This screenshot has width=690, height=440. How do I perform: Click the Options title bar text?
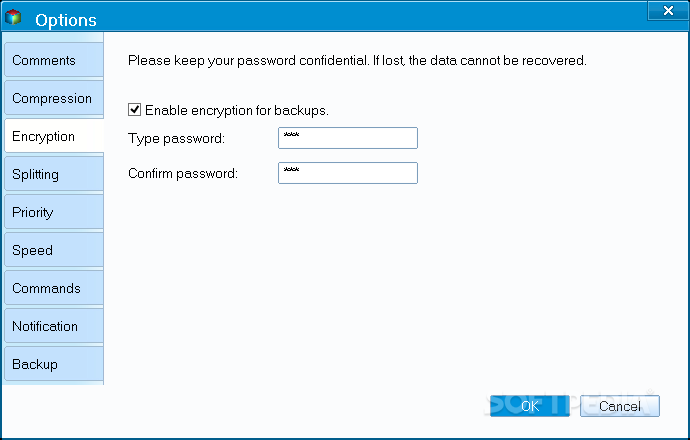click(x=66, y=20)
